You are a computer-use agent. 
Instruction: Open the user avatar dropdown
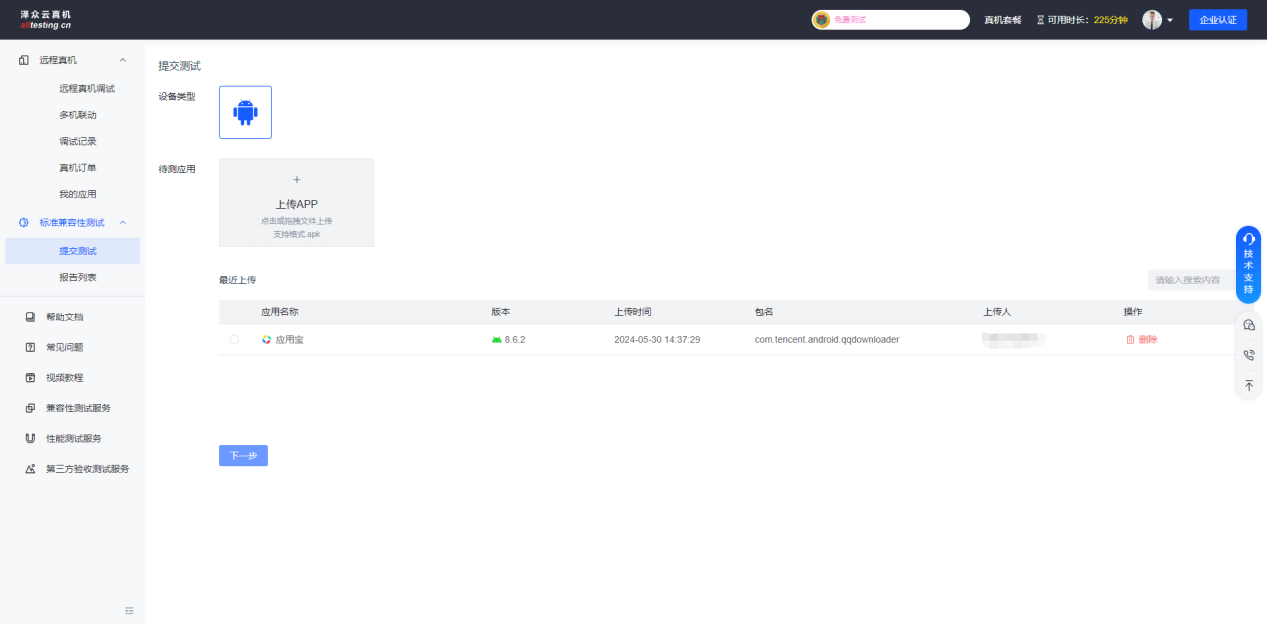(x=1157, y=20)
